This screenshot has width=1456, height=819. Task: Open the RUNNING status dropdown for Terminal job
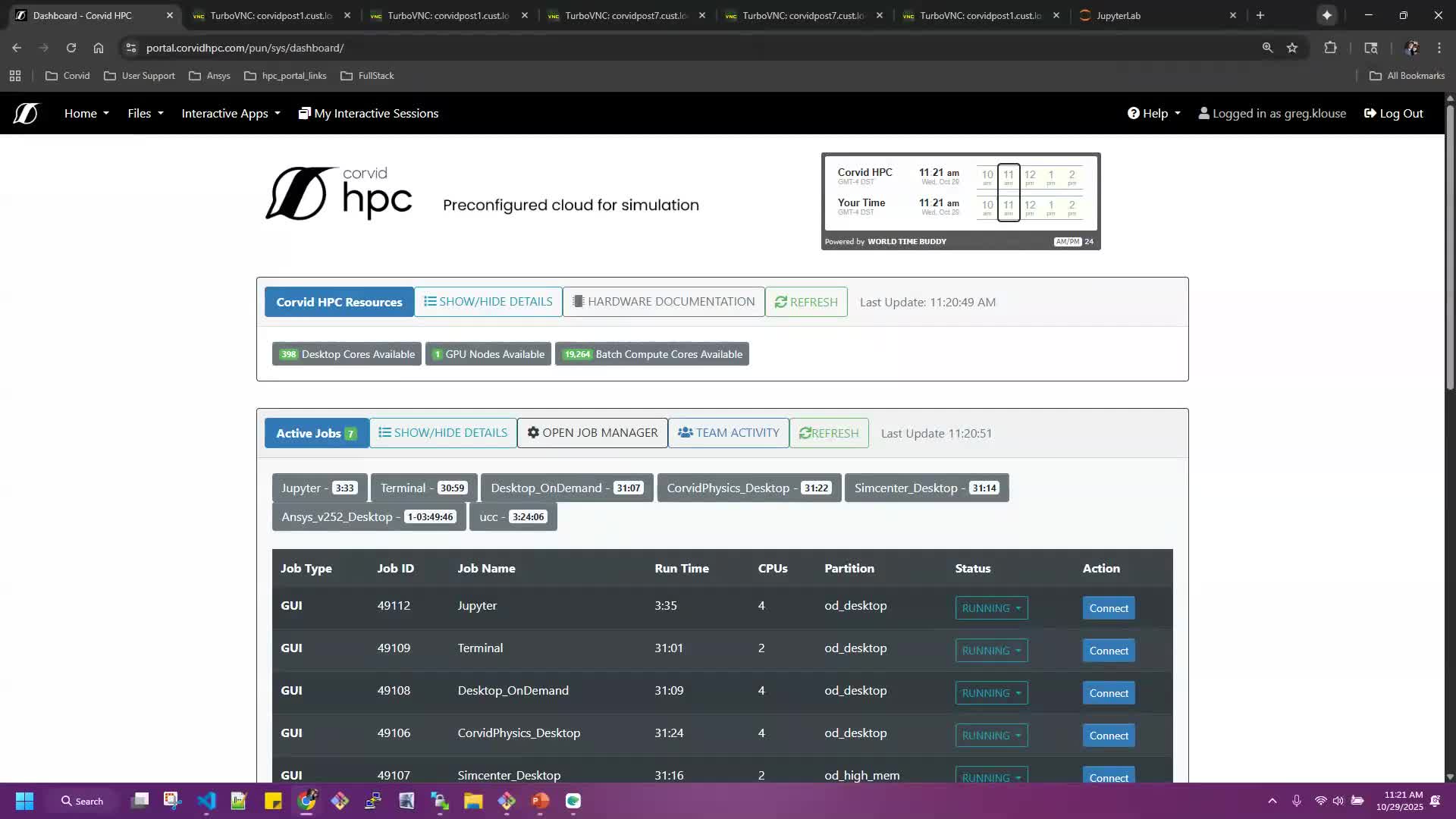tap(991, 651)
